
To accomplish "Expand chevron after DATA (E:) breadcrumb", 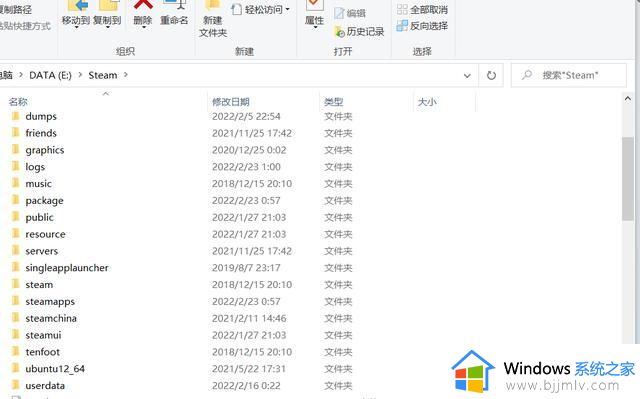I will click(x=80, y=75).
